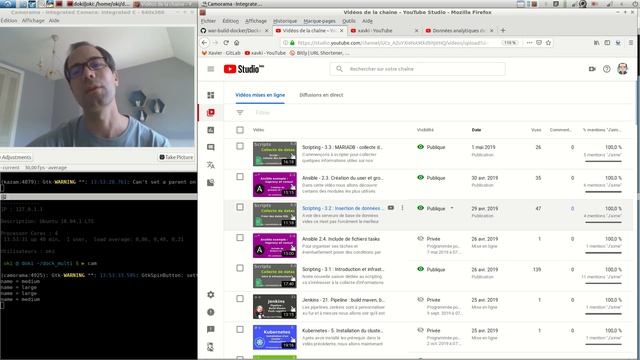Tick checkbox for Scripting 3.2 Insertion de données
640x360 pixels.
(240, 207)
